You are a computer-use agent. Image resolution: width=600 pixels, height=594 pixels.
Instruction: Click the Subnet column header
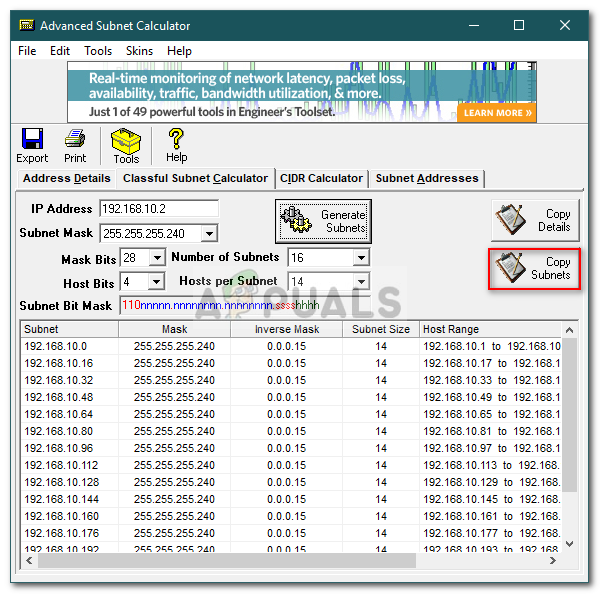pos(69,329)
